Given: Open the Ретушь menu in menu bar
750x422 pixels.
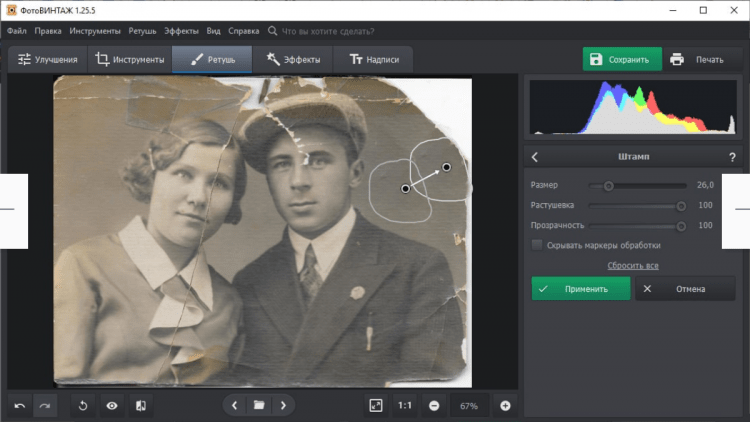Looking at the screenshot, I should [x=142, y=31].
